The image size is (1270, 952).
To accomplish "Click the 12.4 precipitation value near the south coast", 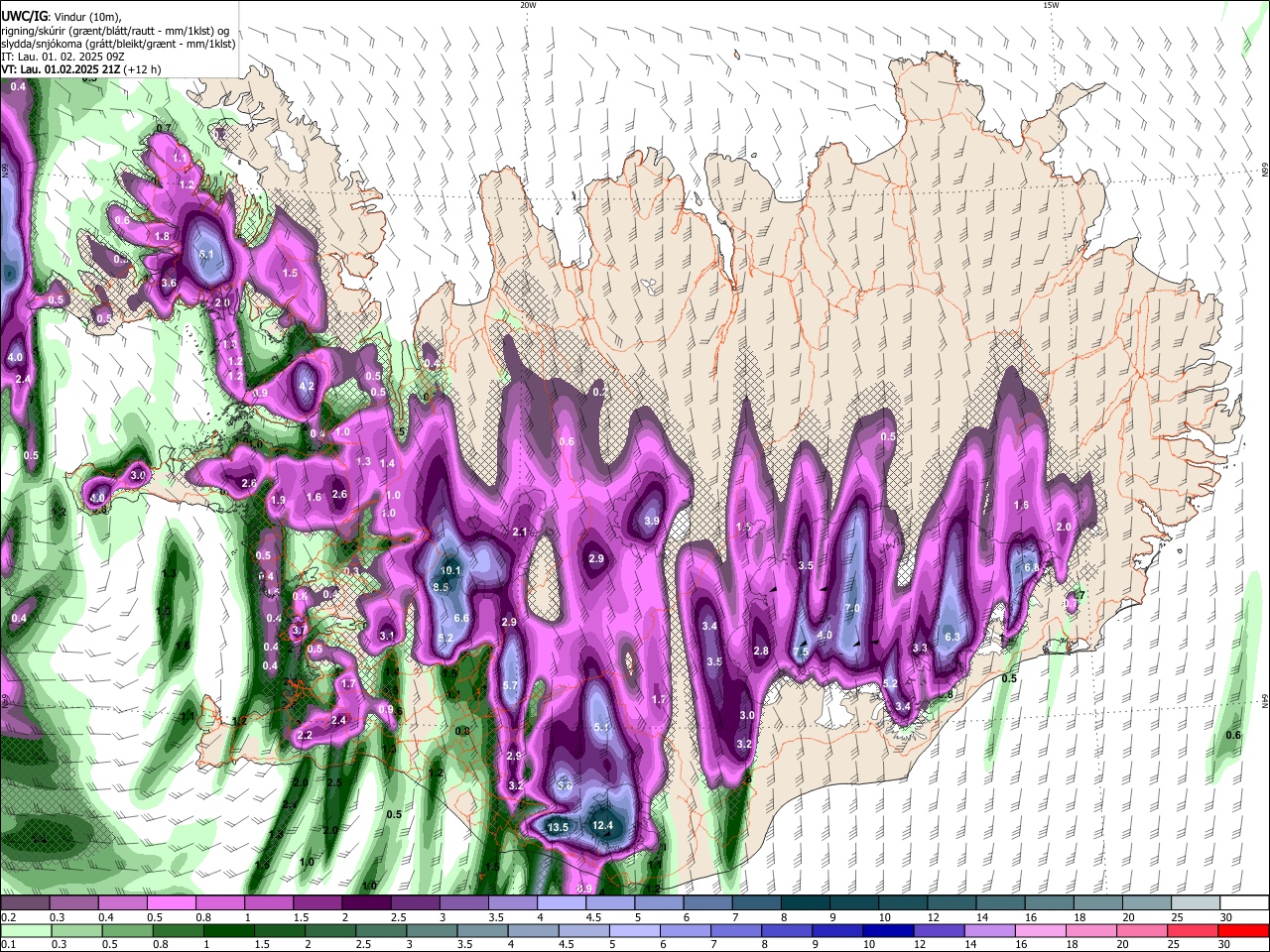I will click(x=603, y=825).
